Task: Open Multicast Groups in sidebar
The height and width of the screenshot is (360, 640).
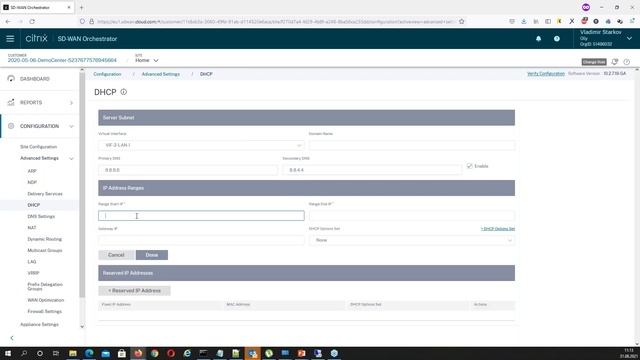Action: pyautogui.click(x=45, y=250)
